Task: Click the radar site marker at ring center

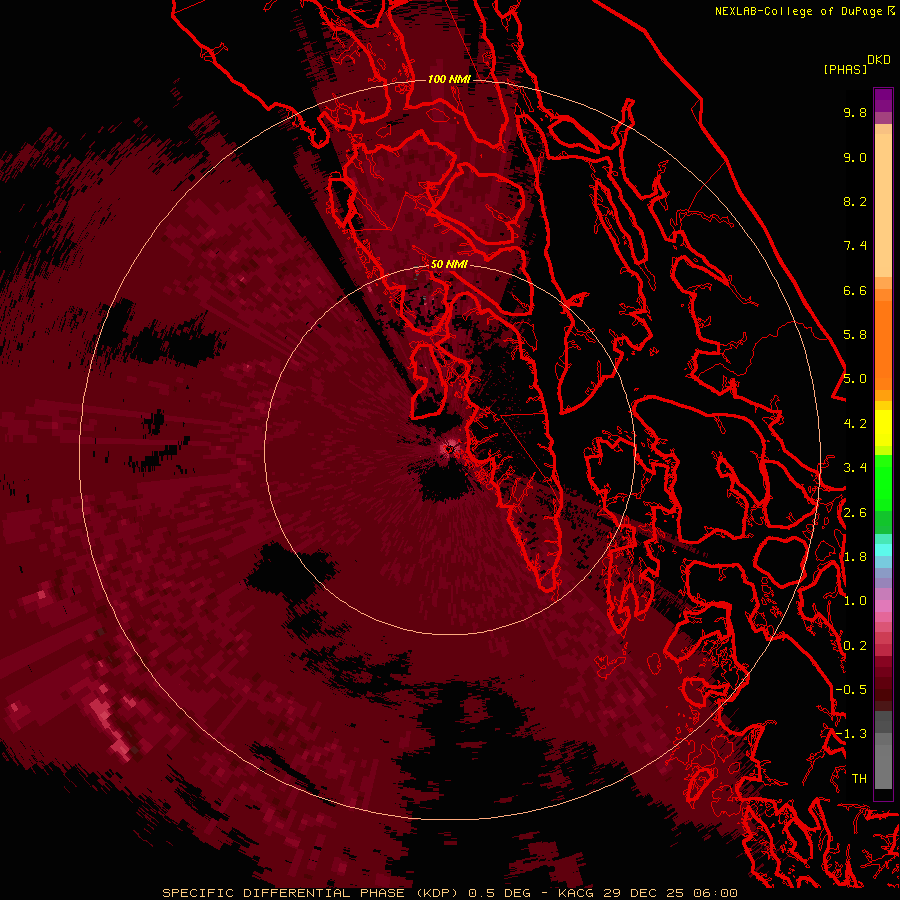Action: (450, 448)
